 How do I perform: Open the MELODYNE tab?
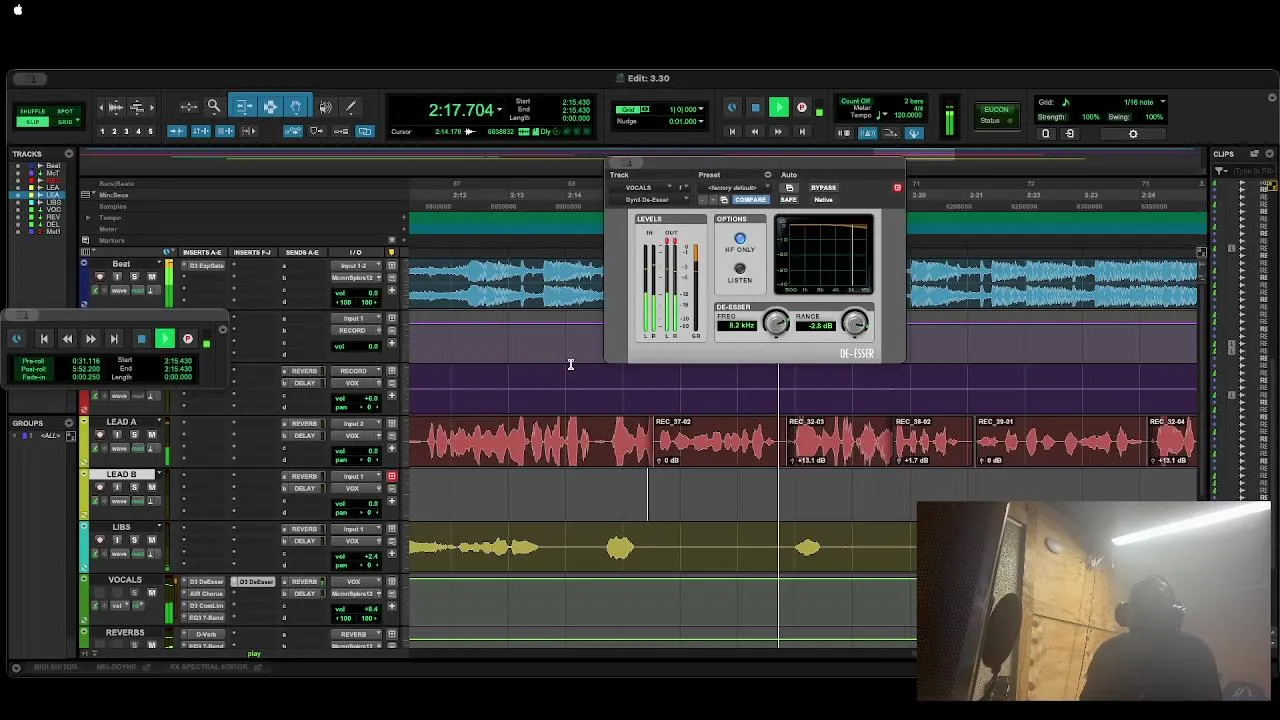[x=116, y=667]
